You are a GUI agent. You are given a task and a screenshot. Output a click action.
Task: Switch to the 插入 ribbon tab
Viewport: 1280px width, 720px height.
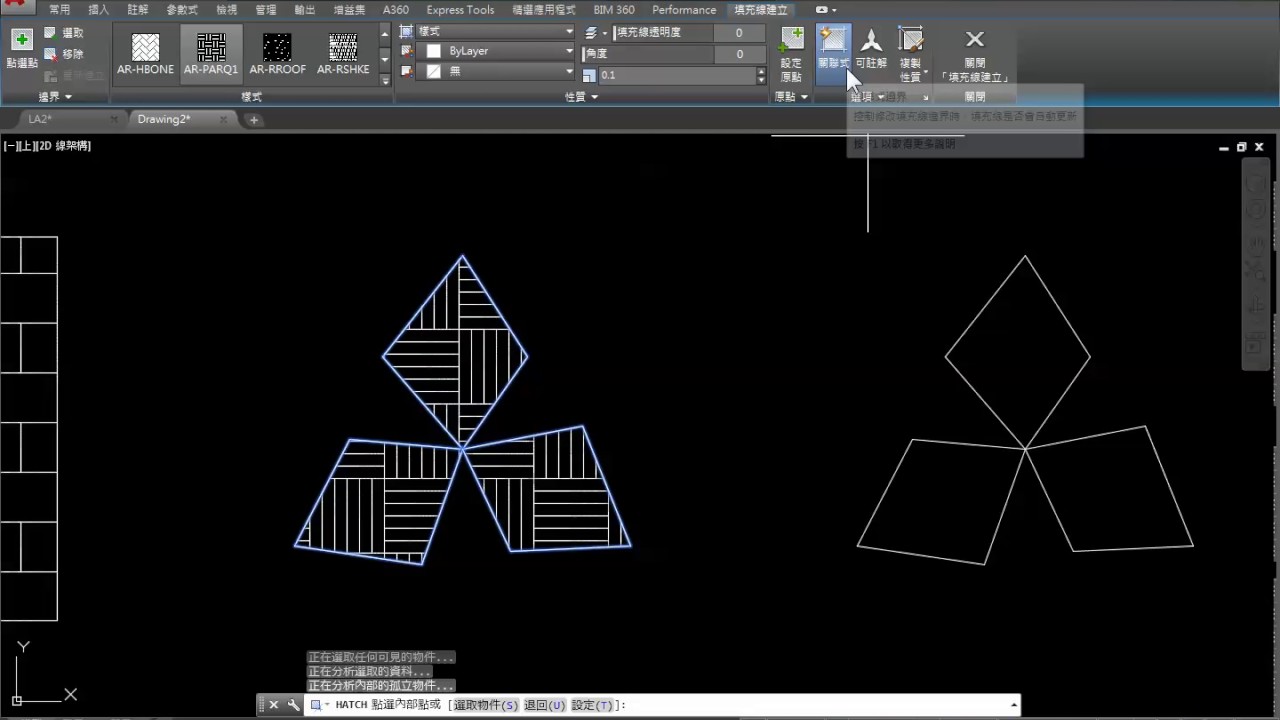[x=99, y=9]
